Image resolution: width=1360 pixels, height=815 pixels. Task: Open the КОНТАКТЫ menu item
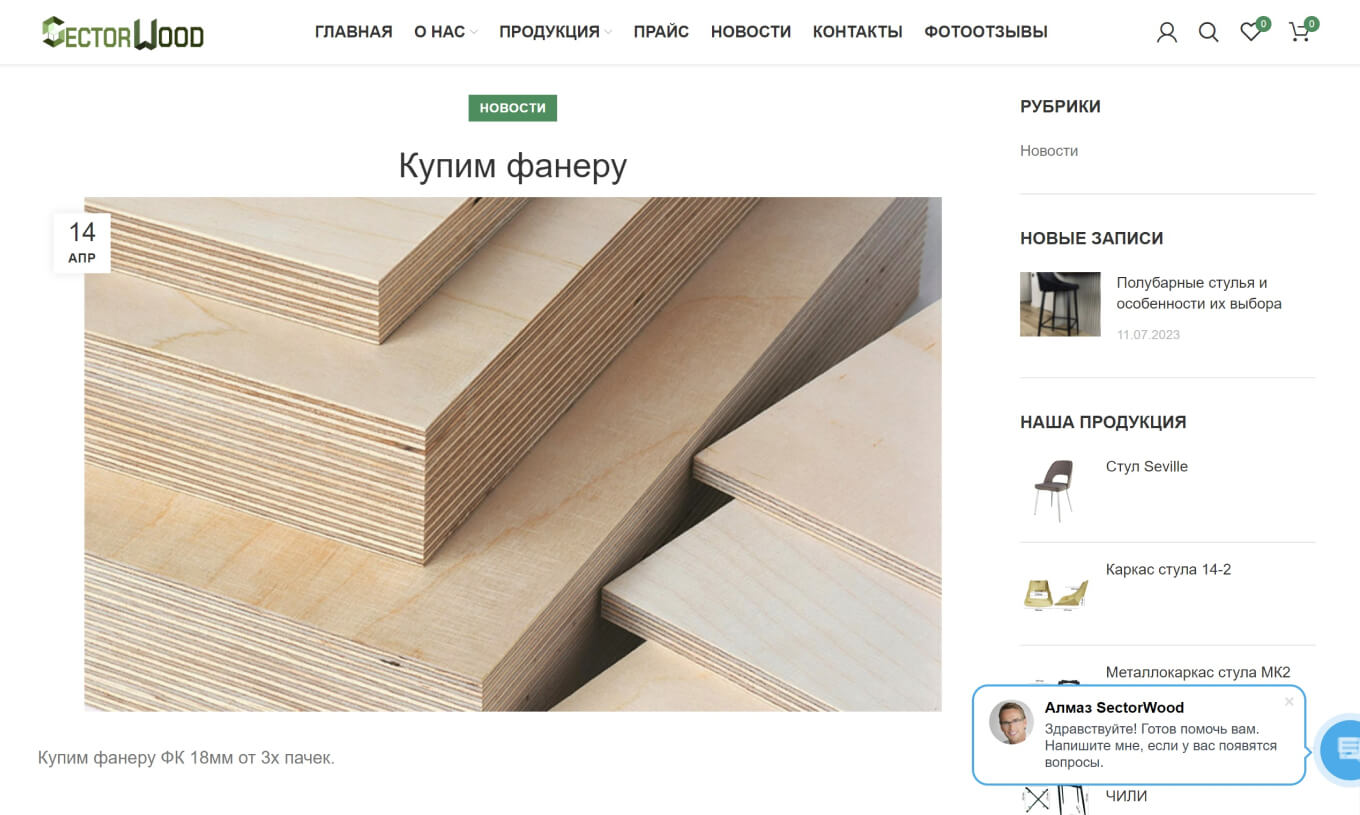pos(857,31)
